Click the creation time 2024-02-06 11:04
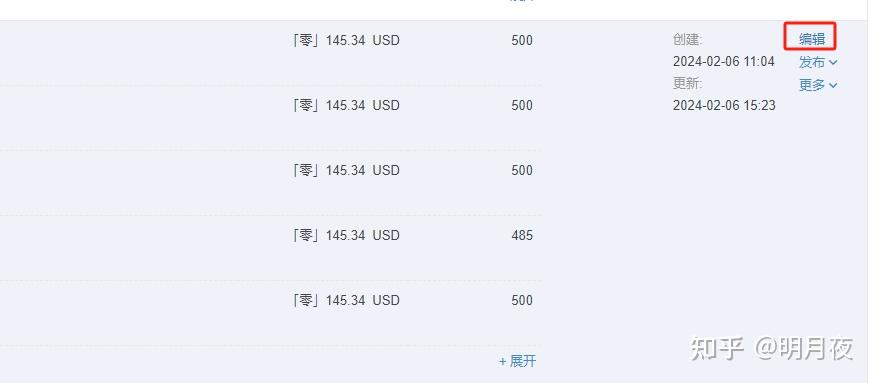The width and height of the screenshot is (875, 383). pos(724,61)
